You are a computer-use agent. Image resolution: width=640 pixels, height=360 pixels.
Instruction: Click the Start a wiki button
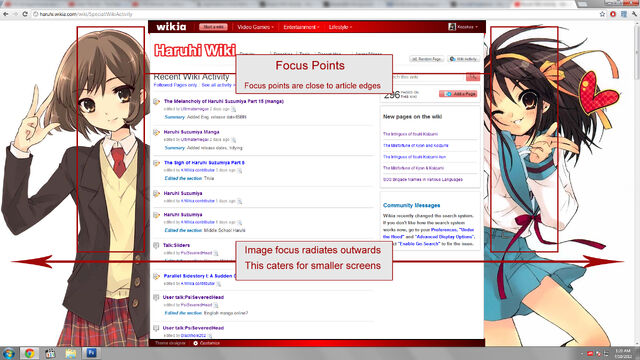(213, 27)
